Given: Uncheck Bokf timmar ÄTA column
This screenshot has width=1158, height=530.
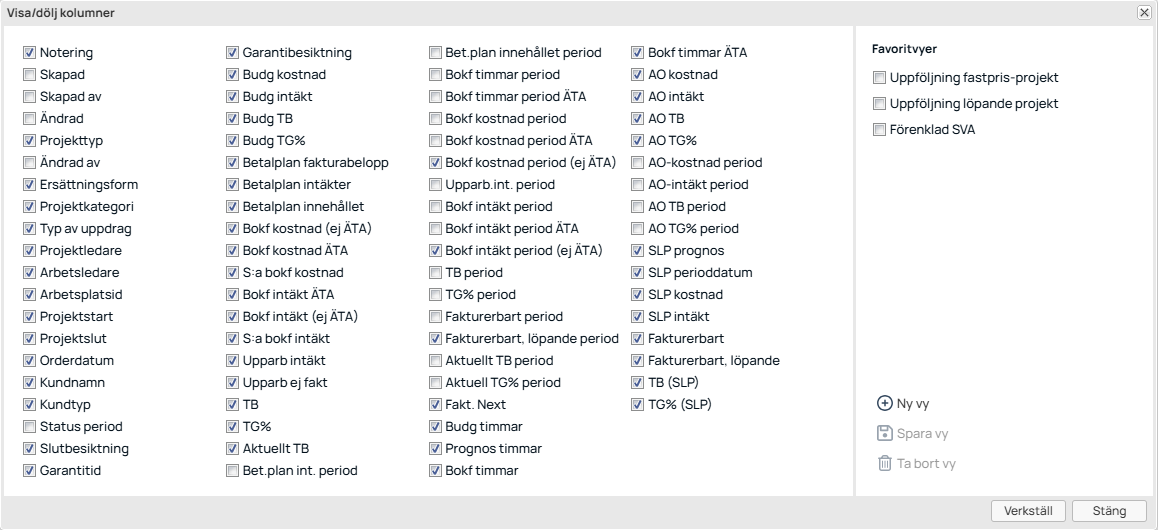Looking at the screenshot, I should click(639, 53).
